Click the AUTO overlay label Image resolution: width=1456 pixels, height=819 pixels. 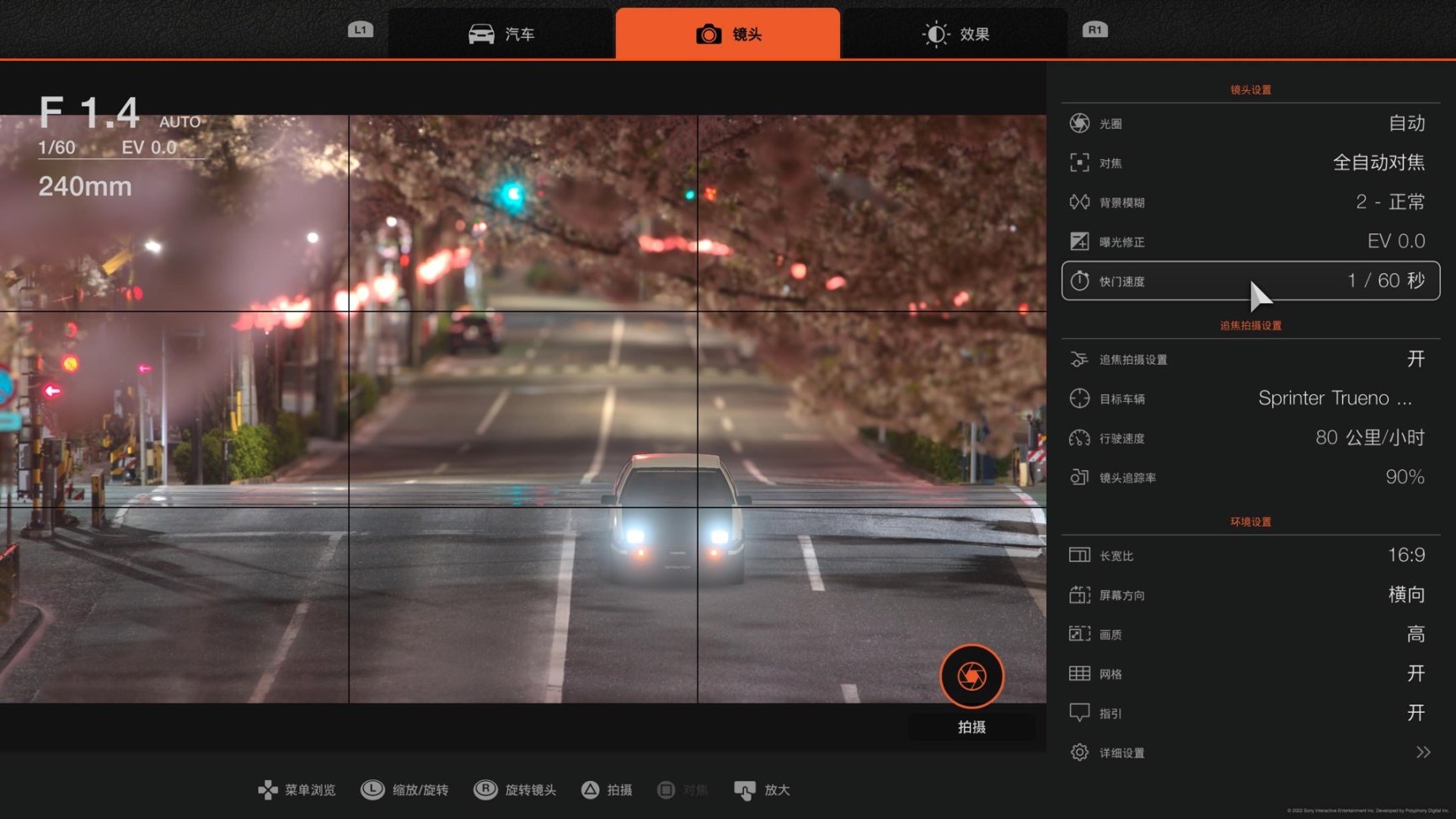[180, 122]
